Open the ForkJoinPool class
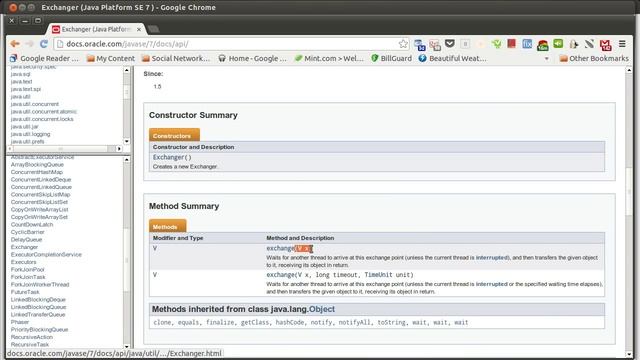Image resolution: width=640 pixels, height=360 pixels. [x=27, y=269]
